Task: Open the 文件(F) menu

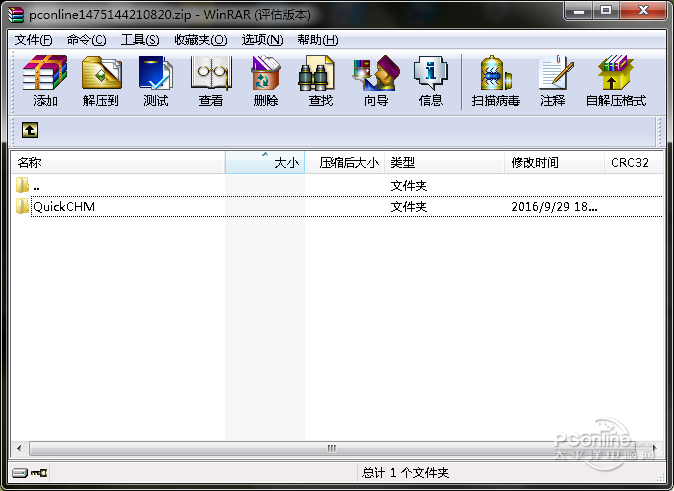Action: tap(34, 40)
